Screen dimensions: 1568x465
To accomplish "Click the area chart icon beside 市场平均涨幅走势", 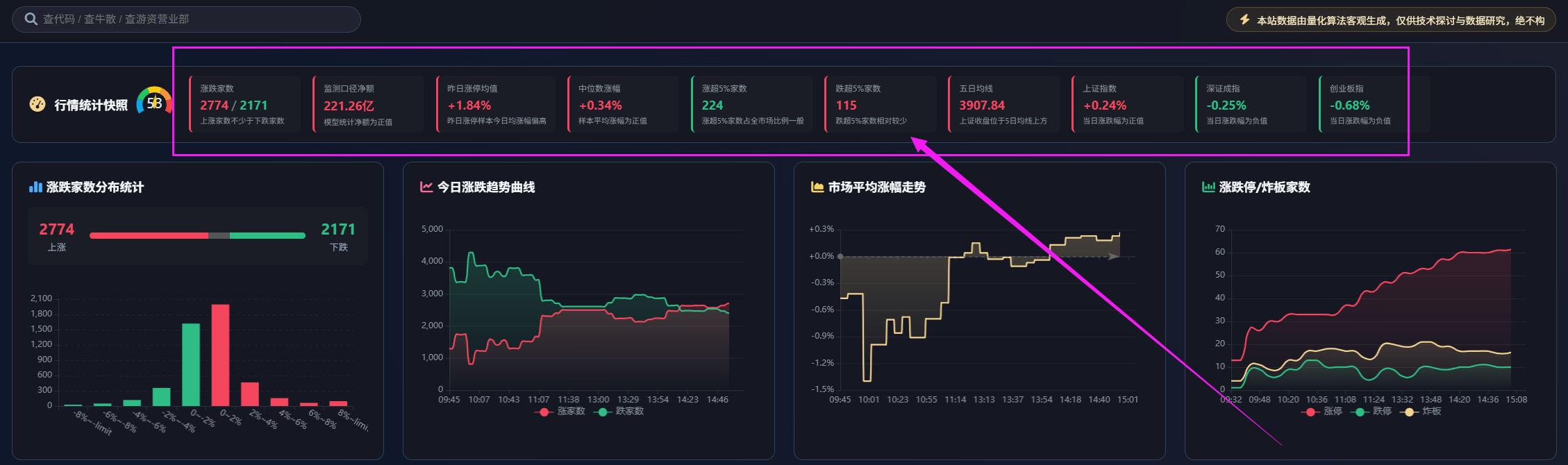I will [817, 187].
